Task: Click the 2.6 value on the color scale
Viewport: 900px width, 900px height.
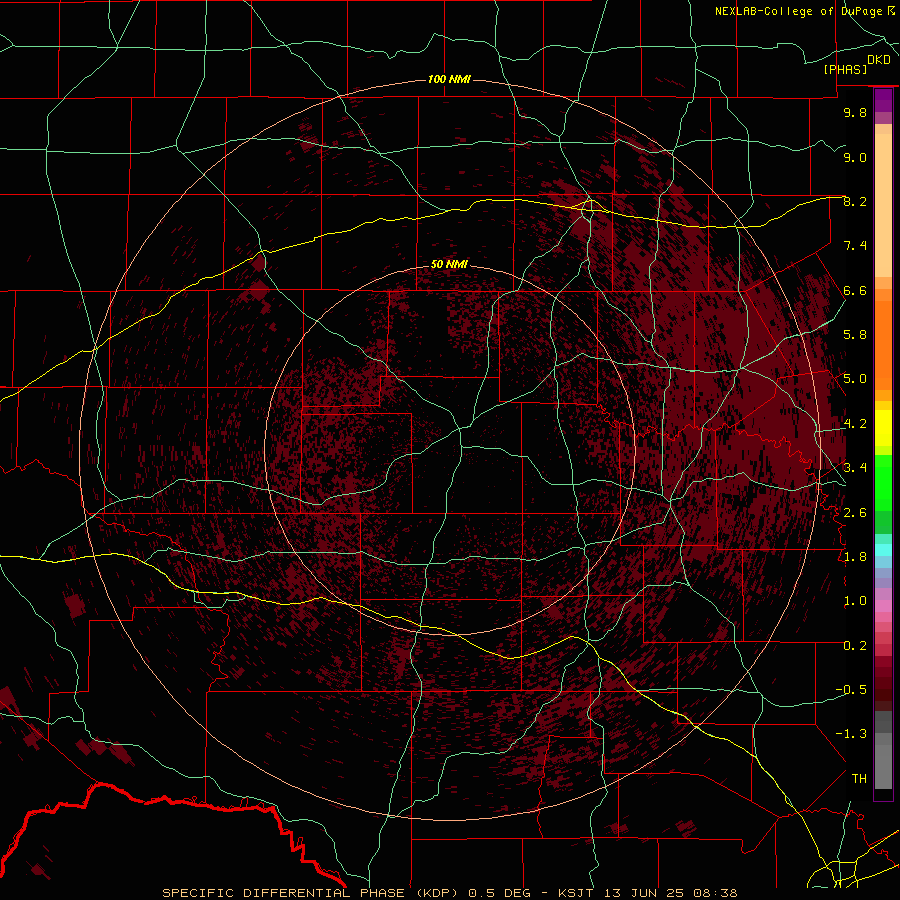Action: click(x=855, y=513)
